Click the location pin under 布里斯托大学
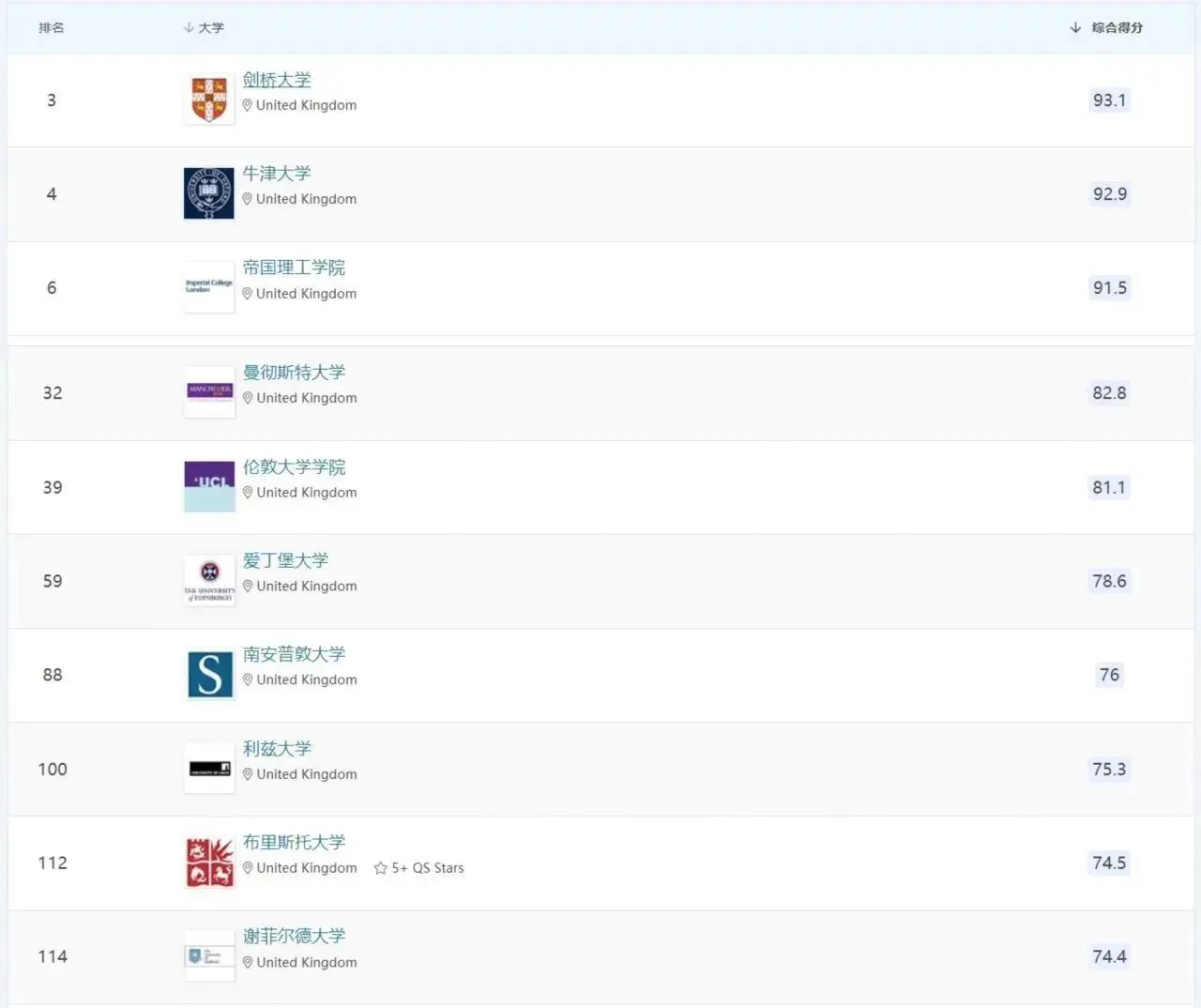 click(248, 868)
